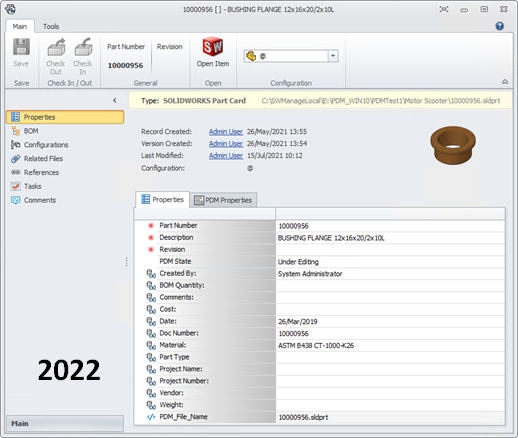Open Admin User link beside Version Created
518x438 pixels.
point(226,144)
